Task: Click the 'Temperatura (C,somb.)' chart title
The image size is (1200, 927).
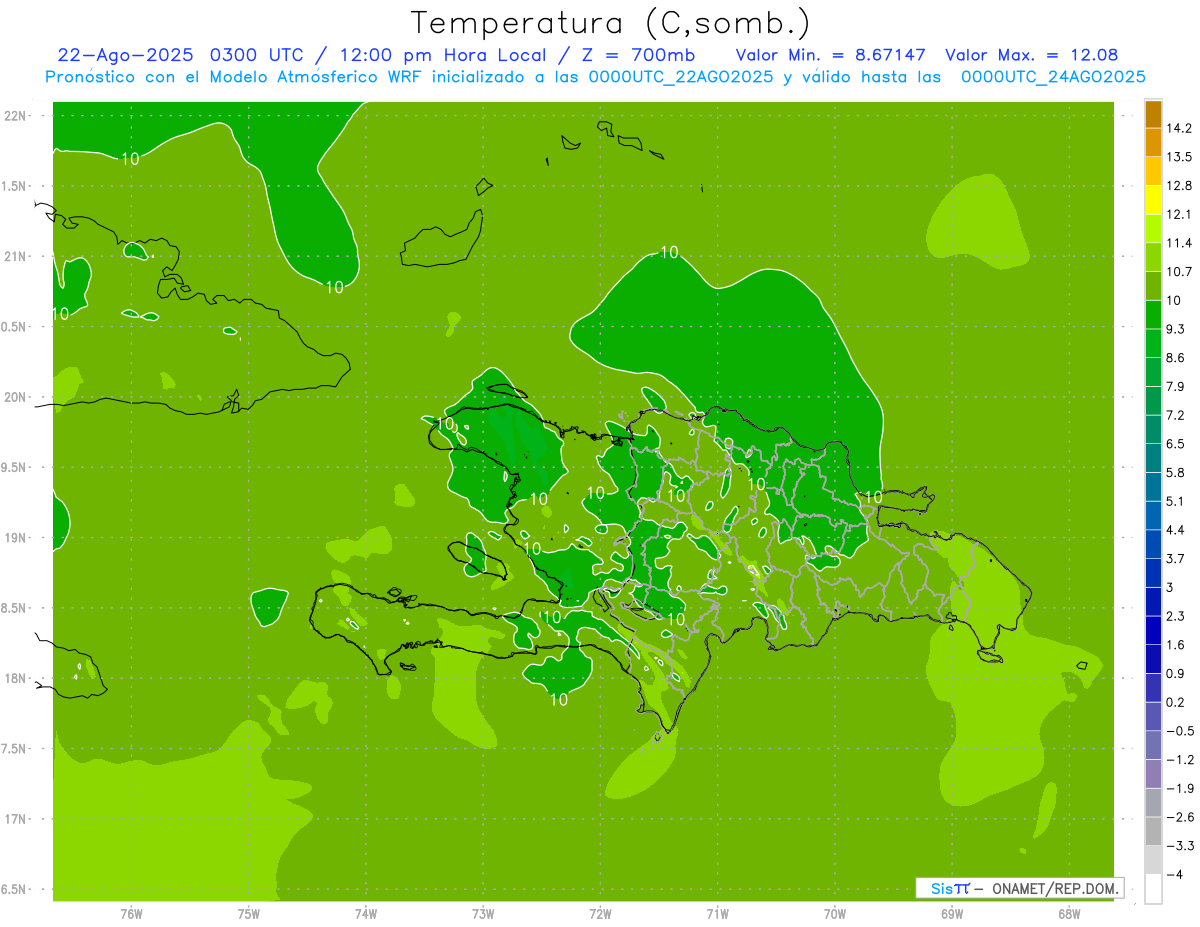Action: [x=610, y=23]
